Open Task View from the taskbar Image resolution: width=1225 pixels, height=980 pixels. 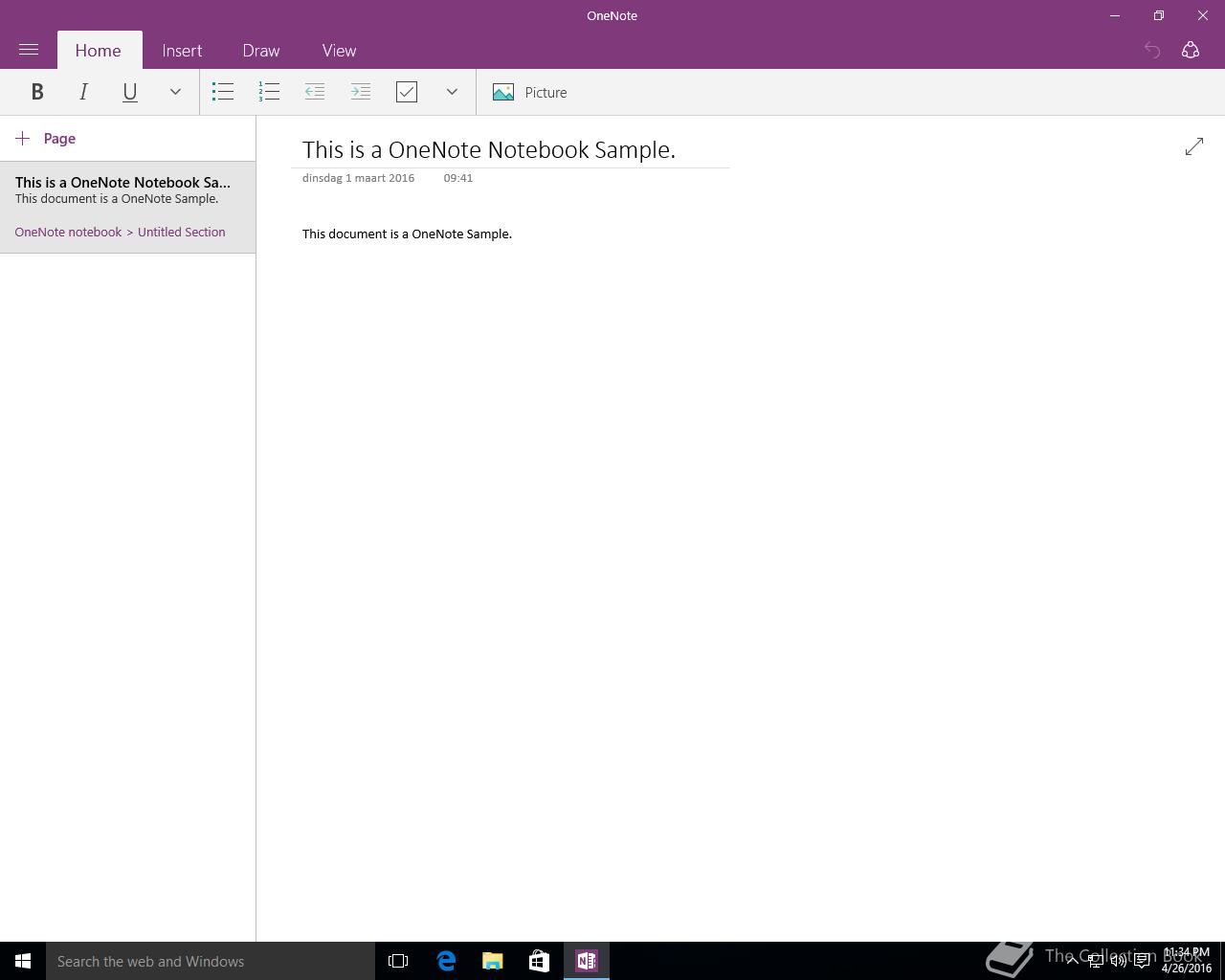pos(398,961)
